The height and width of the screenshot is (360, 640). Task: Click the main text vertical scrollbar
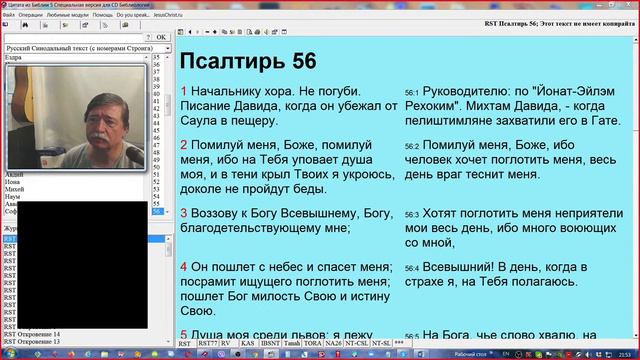(636, 188)
